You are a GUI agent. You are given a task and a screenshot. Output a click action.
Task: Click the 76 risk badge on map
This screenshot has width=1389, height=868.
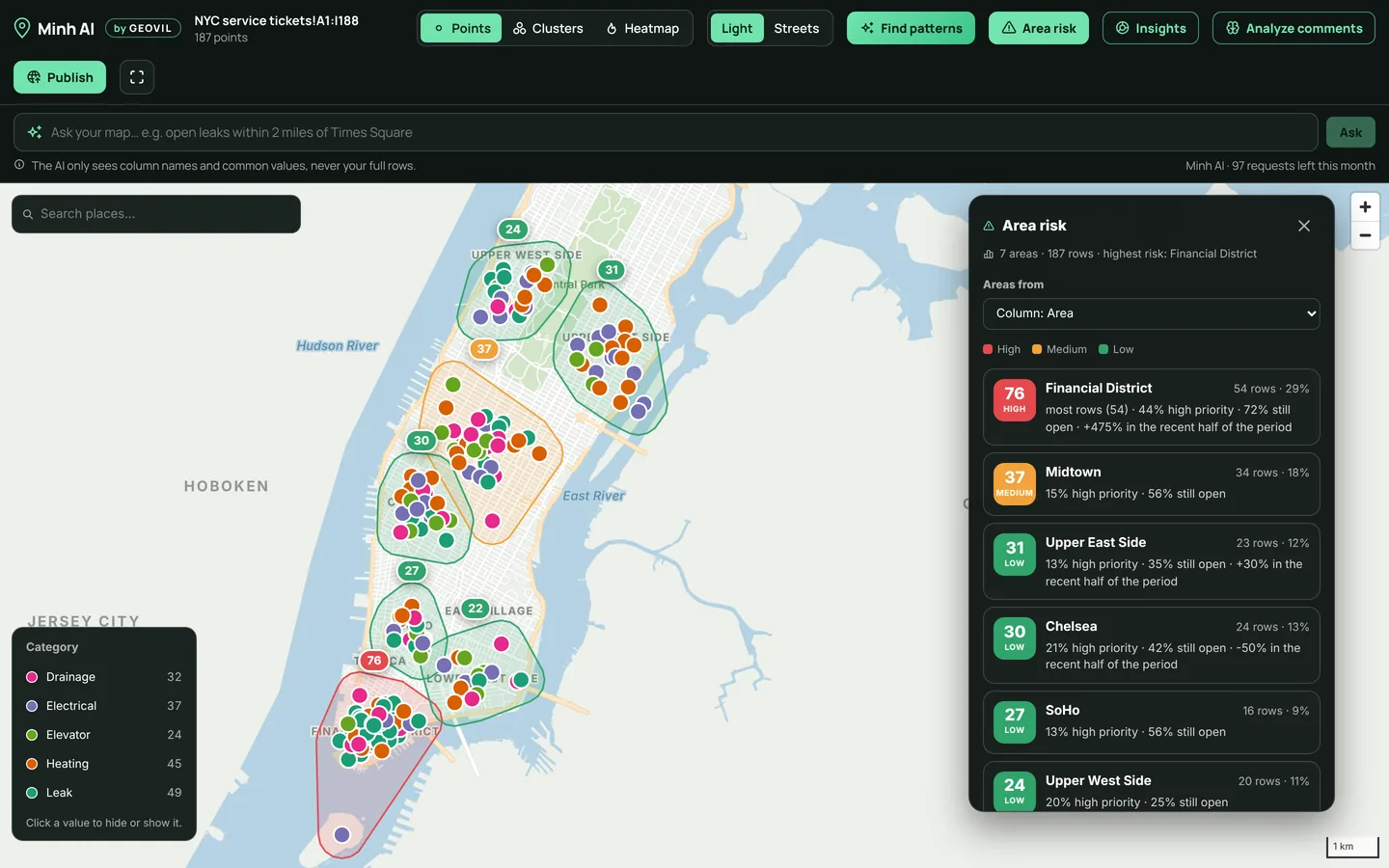[x=374, y=661]
